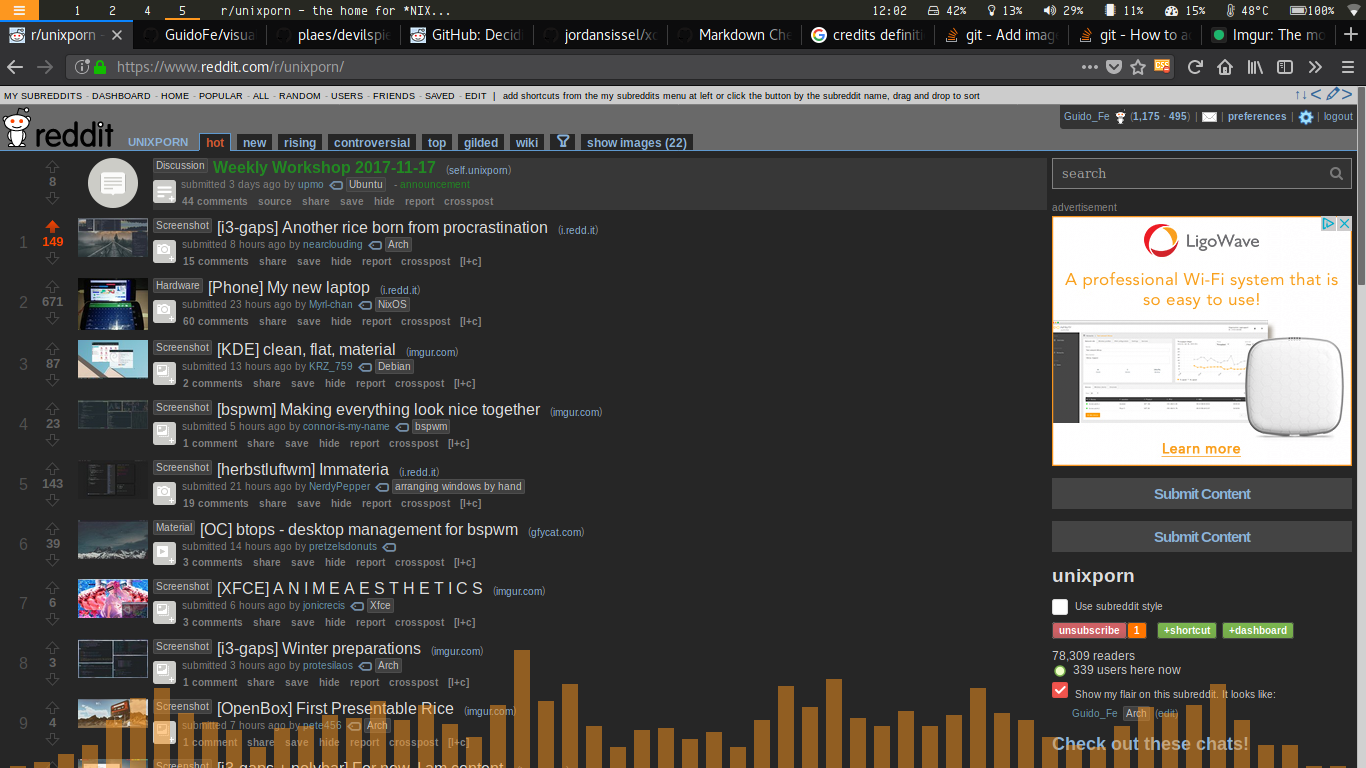Click the browser forward arrow
The height and width of the screenshot is (768, 1366).
point(44,67)
